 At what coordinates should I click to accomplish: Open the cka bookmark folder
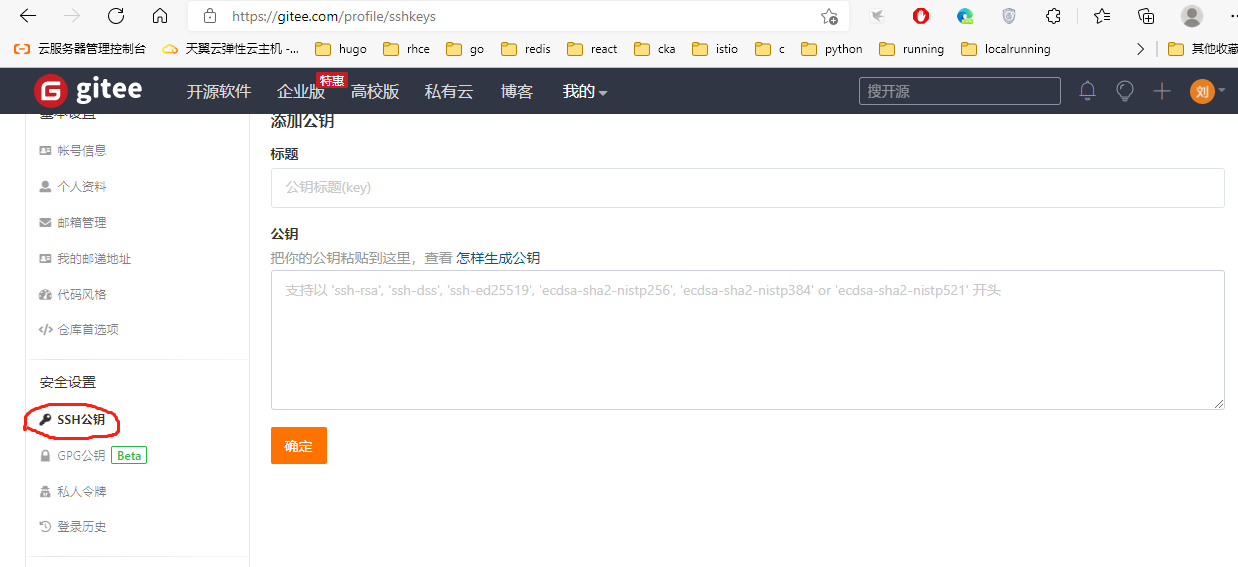655,49
